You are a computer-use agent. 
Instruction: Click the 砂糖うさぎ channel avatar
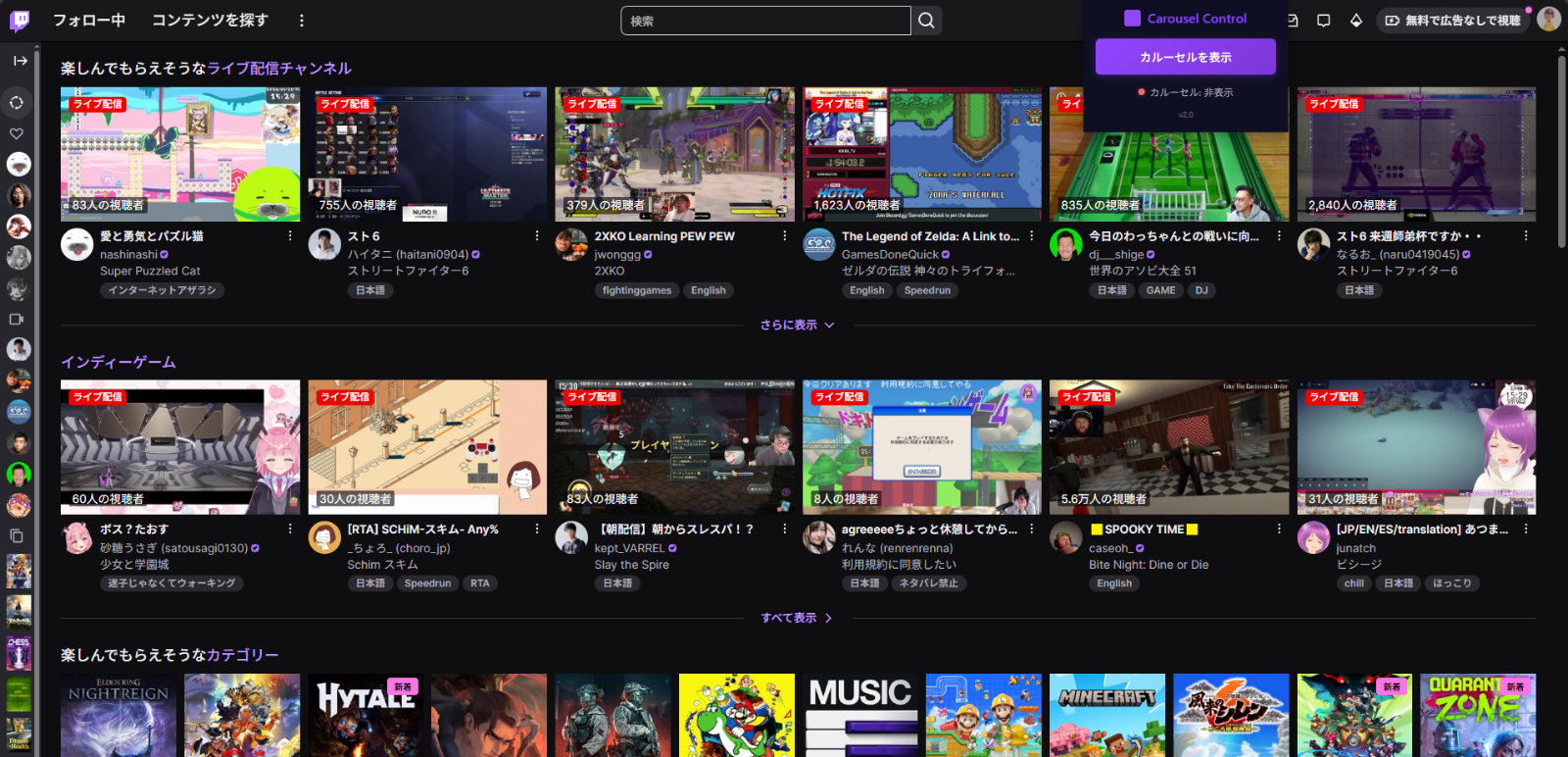click(x=76, y=537)
